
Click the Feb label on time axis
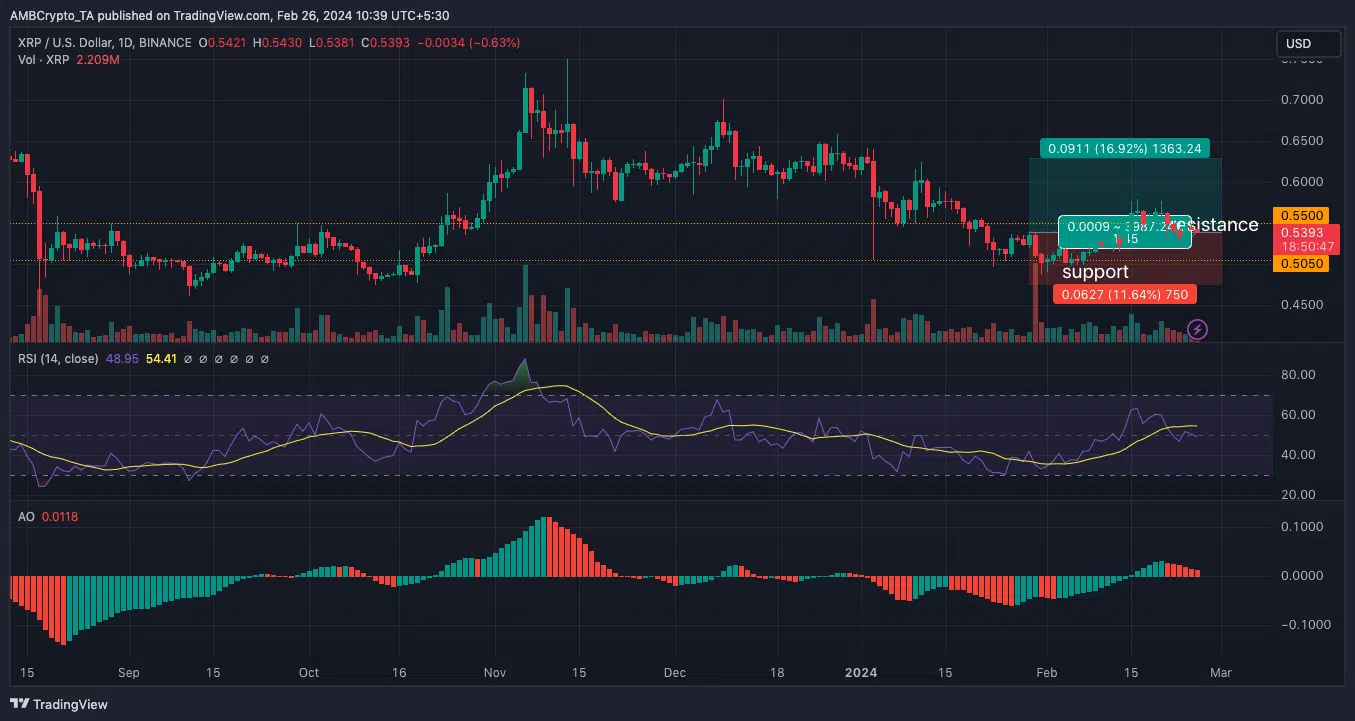pyautogui.click(x=1045, y=673)
